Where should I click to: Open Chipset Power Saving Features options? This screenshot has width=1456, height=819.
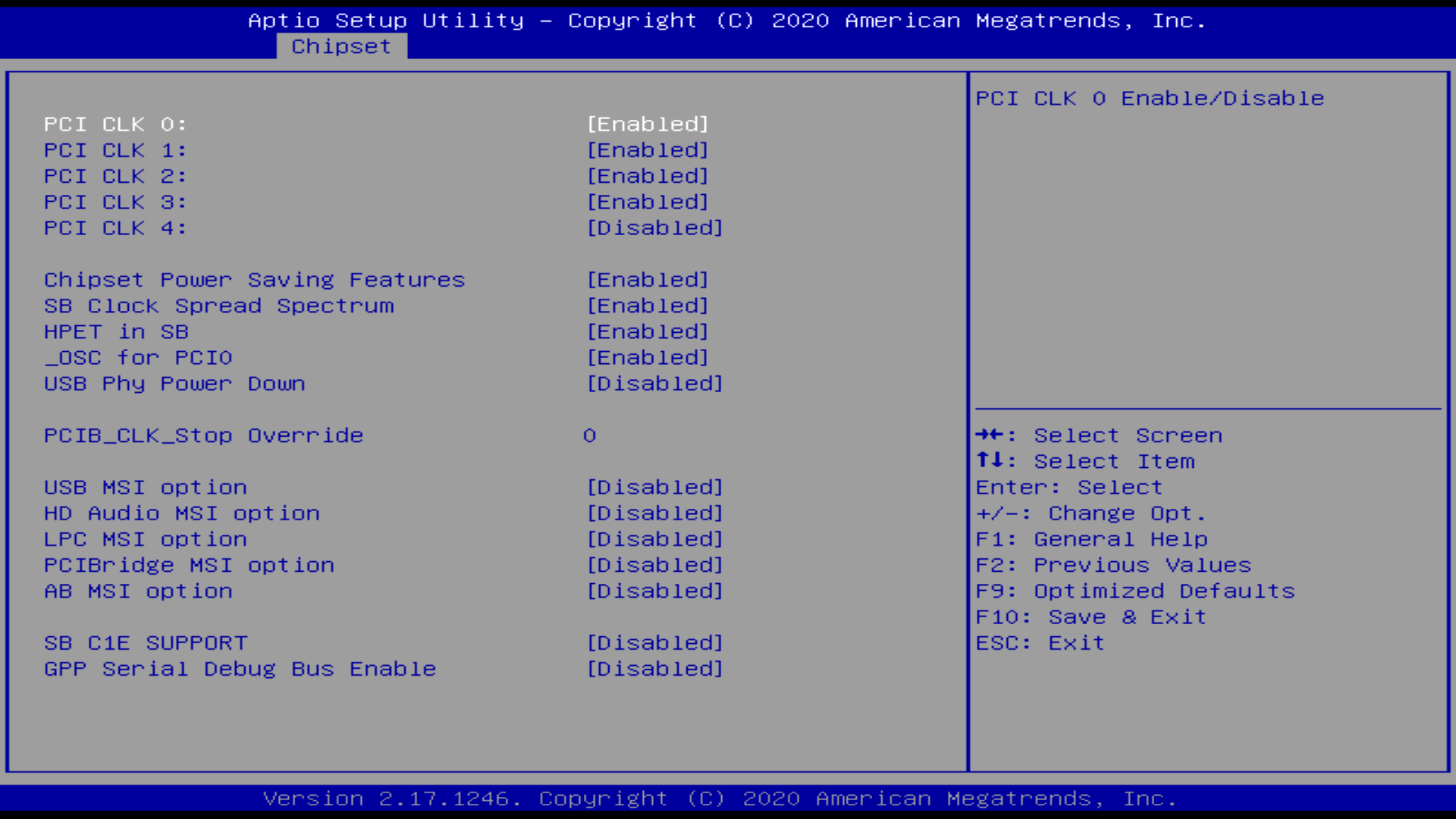tap(648, 280)
